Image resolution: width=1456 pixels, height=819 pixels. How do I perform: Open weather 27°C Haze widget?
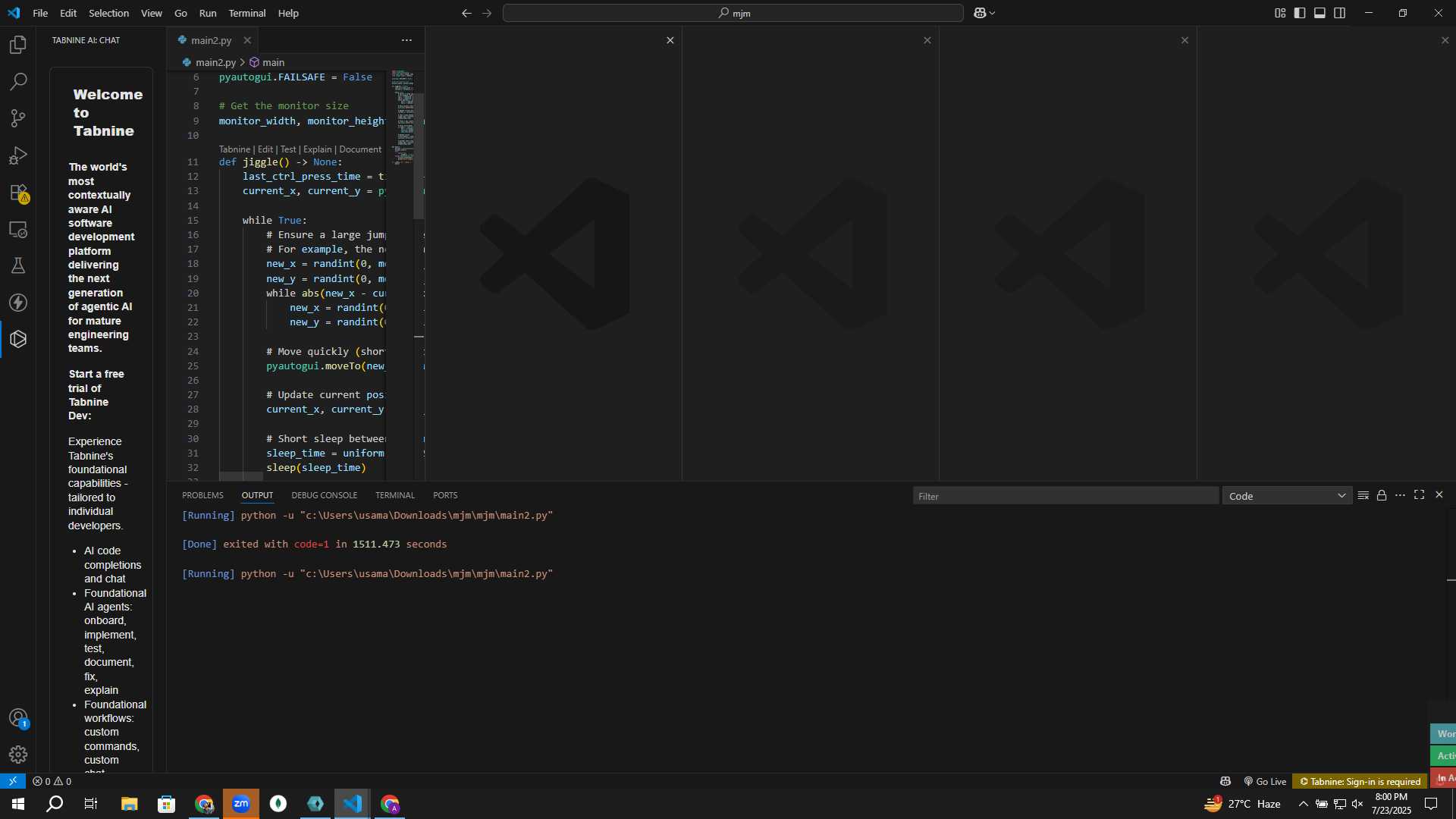[1242, 804]
